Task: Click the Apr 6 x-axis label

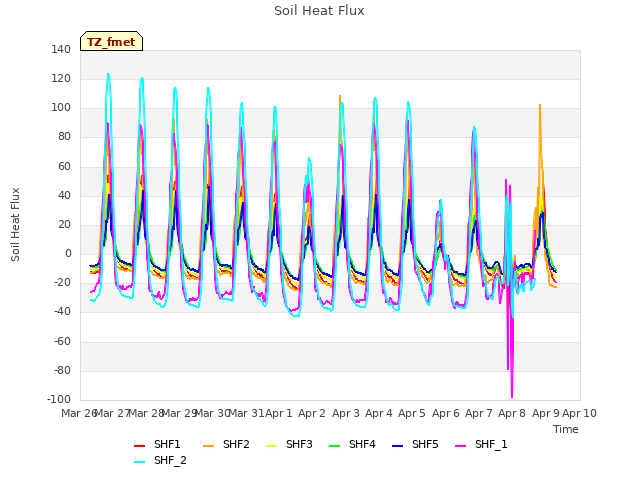Action: click(x=446, y=413)
